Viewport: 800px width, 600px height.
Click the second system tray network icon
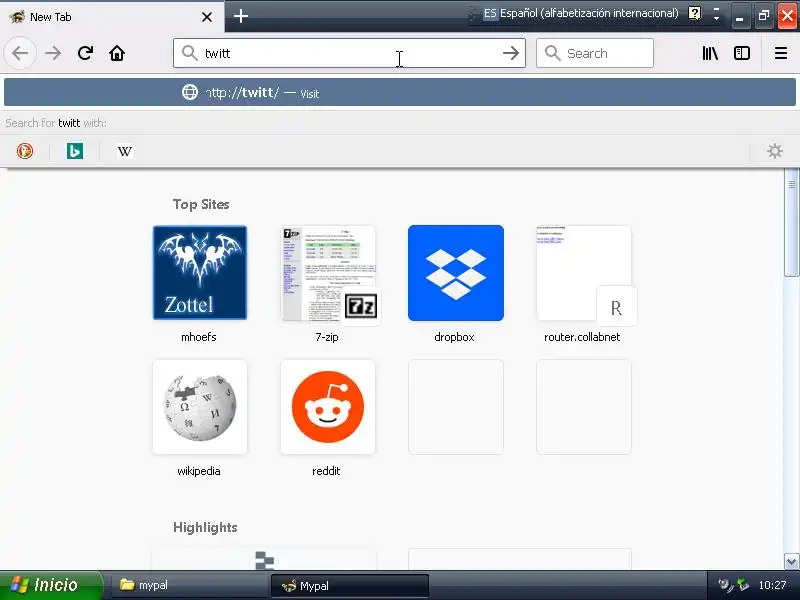pyautogui.click(x=743, y=585)
